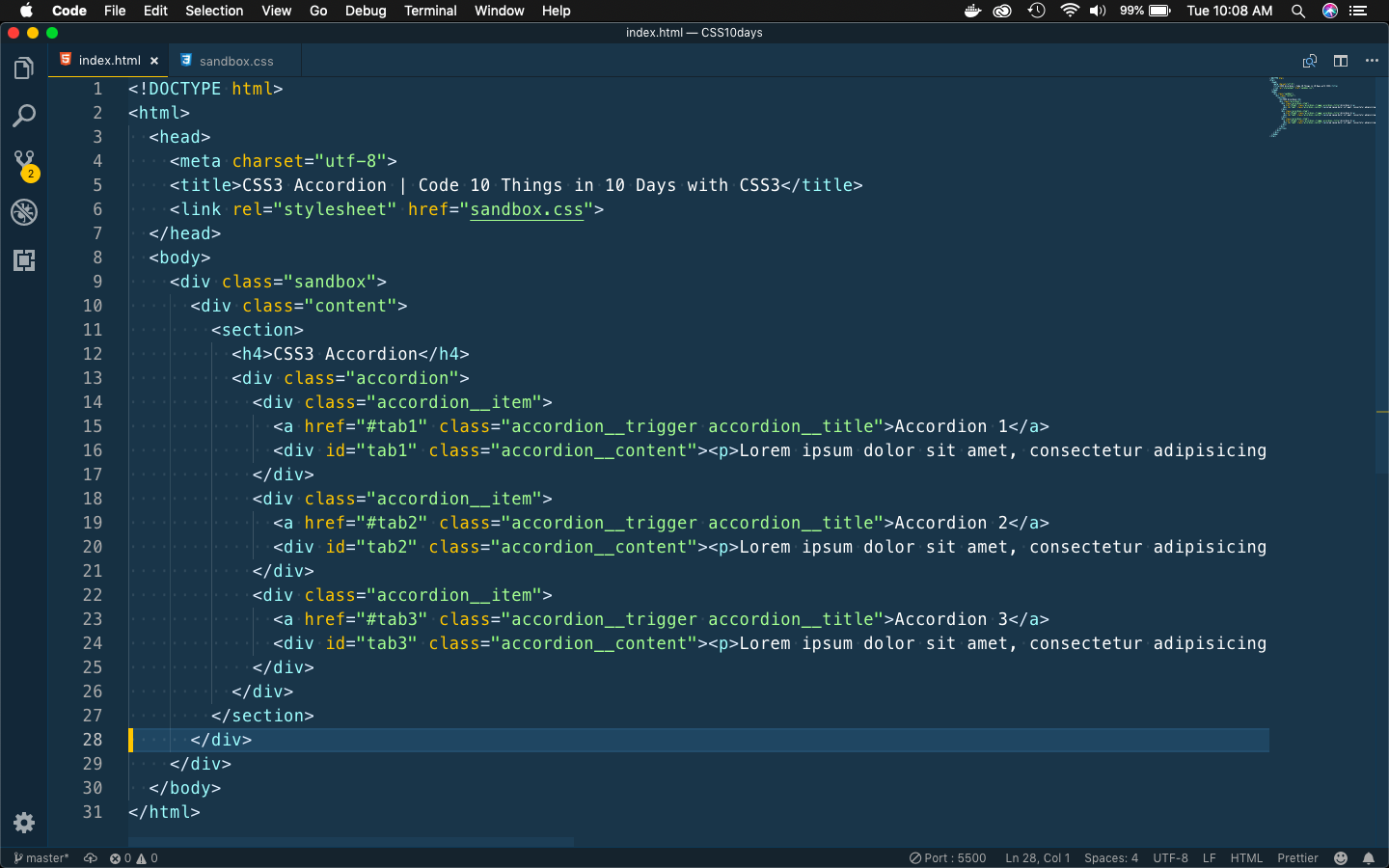Go to line via Ln 28, Col 1
1389x868 pixels.
click(x=1038, y=858)
